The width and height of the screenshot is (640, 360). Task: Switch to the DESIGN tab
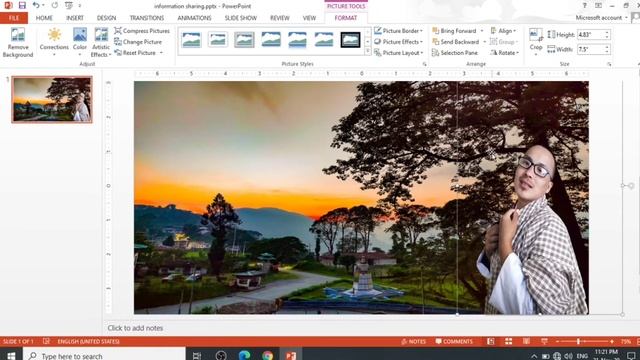pos(106,18)
